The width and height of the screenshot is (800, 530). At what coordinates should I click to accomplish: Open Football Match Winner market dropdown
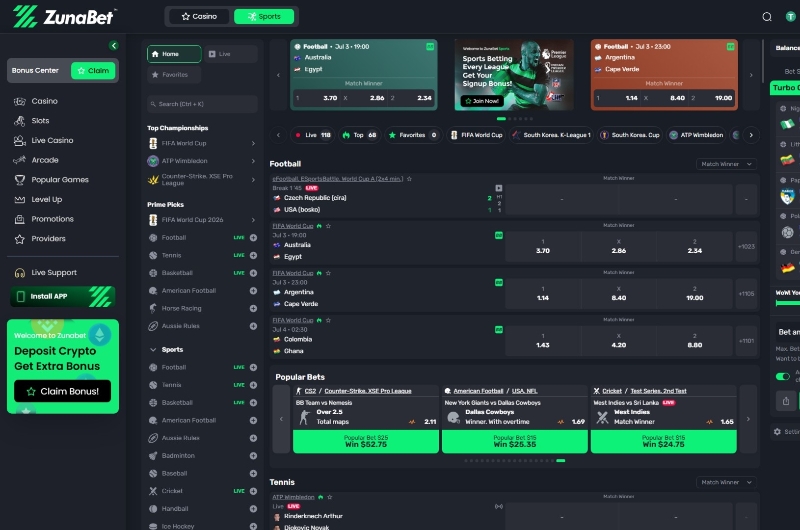(x=726, y=164)
